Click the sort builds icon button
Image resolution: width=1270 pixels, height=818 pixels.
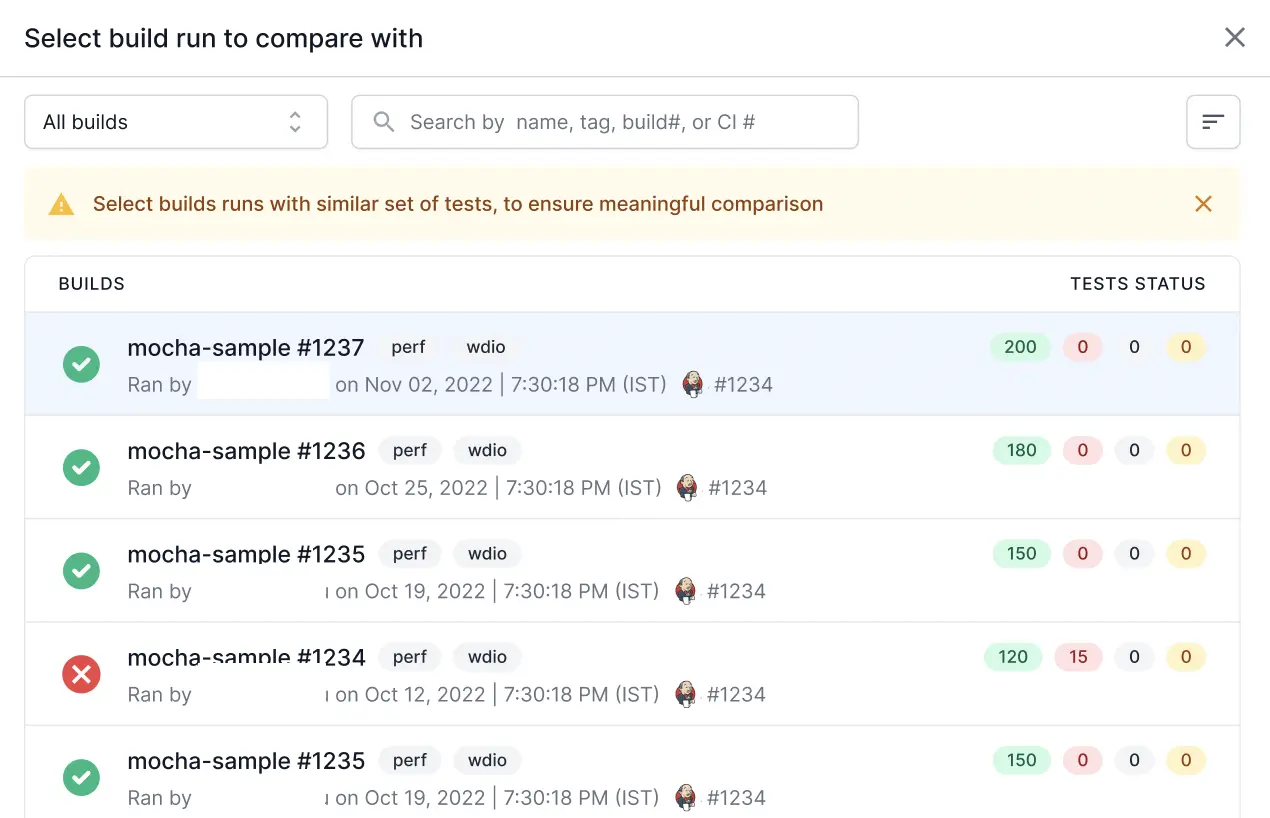pos(1213,122)
